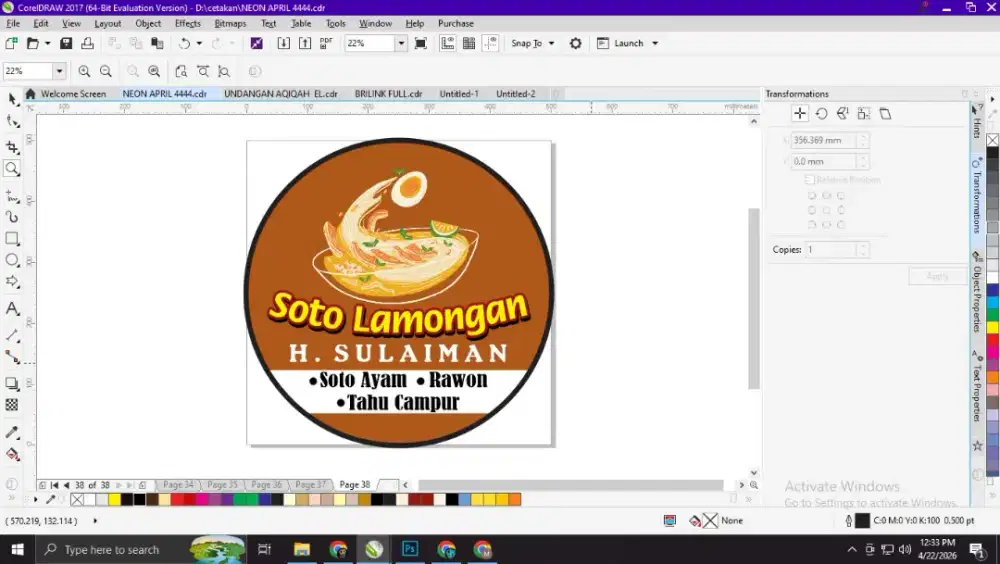
Task: Select the Transparency tool
Action: [x=12, y=405]
